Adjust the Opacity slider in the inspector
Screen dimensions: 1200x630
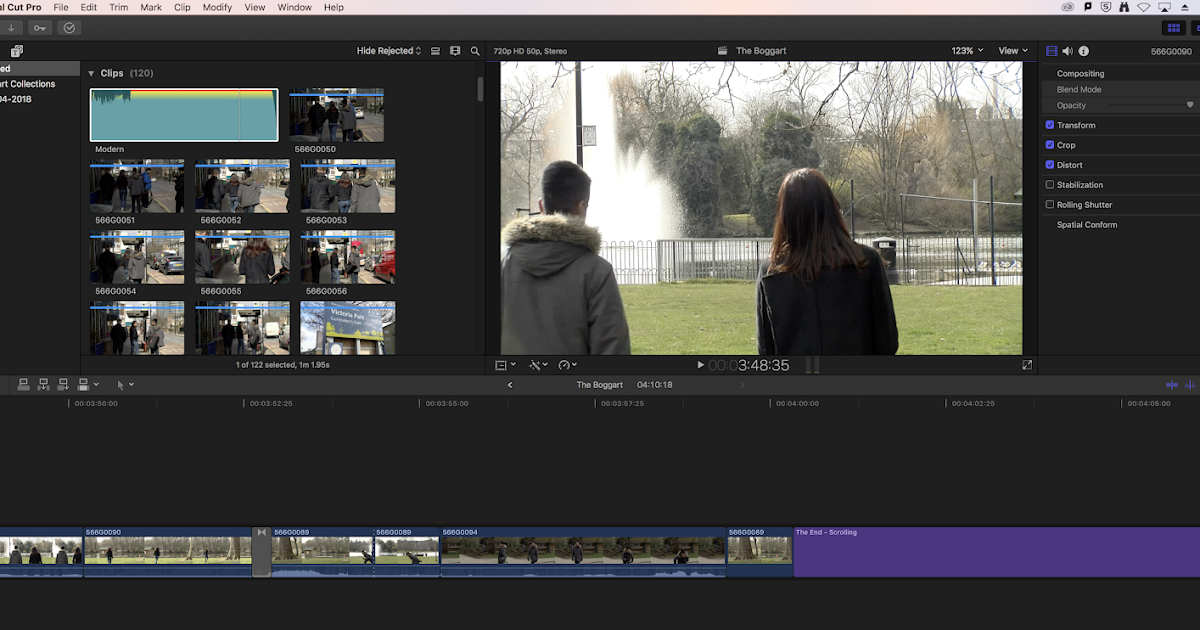(1150, 105)
